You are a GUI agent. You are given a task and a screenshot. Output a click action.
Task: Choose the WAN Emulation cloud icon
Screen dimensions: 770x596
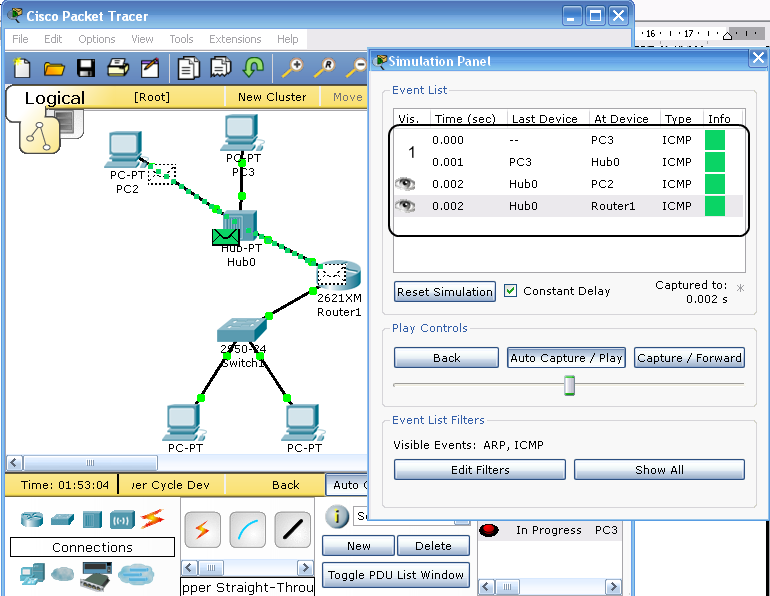pos(63,573)
